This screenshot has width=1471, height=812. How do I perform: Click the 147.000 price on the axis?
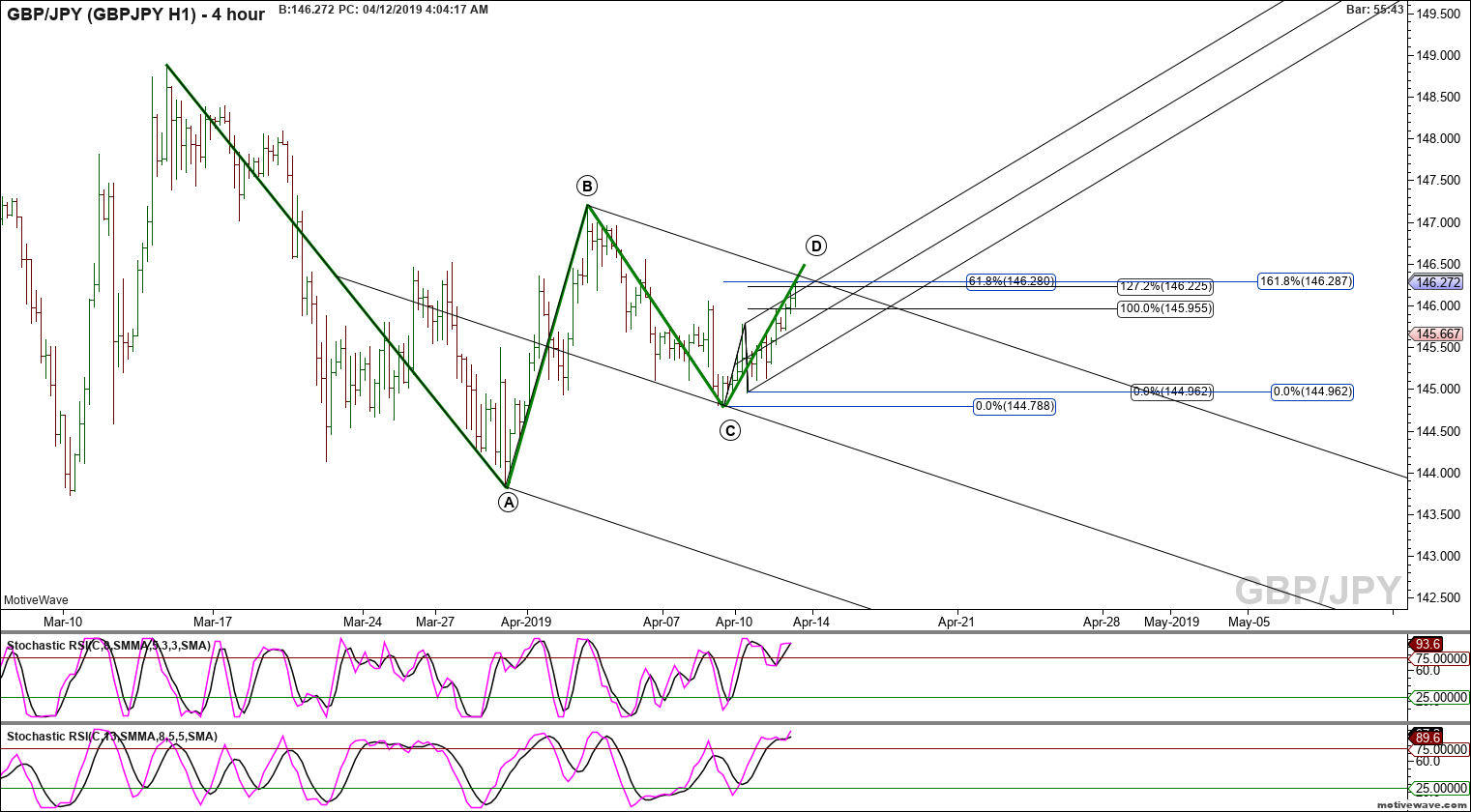(x=1439, y=222)
